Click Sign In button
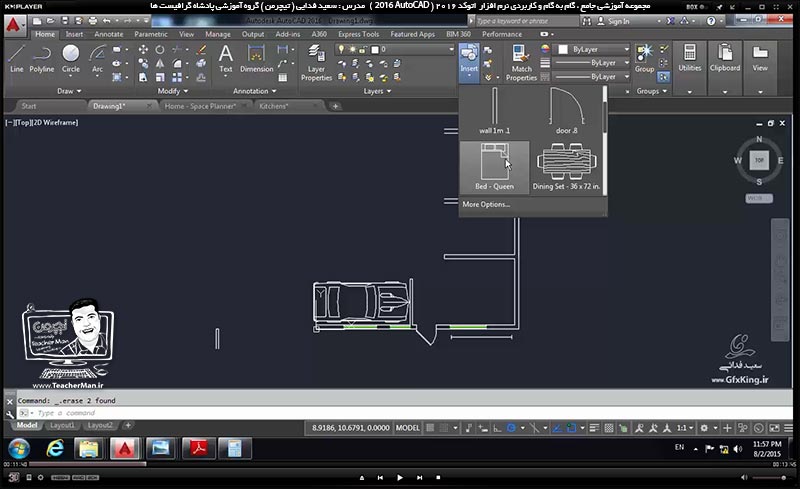This screenshot has height=489, width=800. point(614,21)
